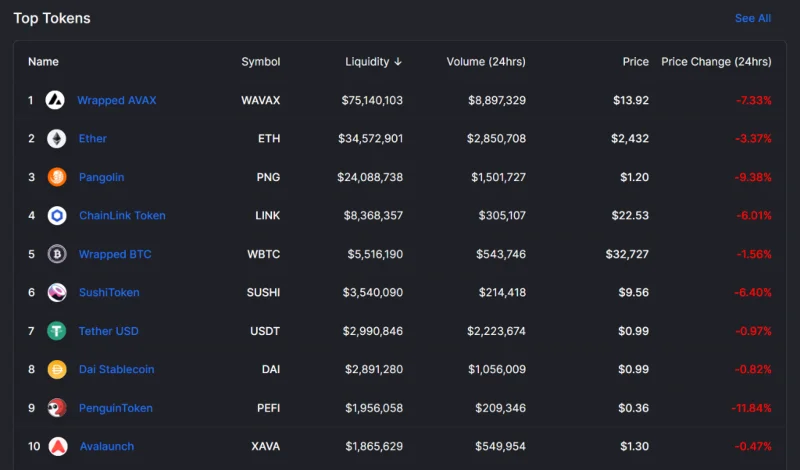This screenshot has height=470, width=800.
Task: Open the SushiToken link
Action: point(109,292)
